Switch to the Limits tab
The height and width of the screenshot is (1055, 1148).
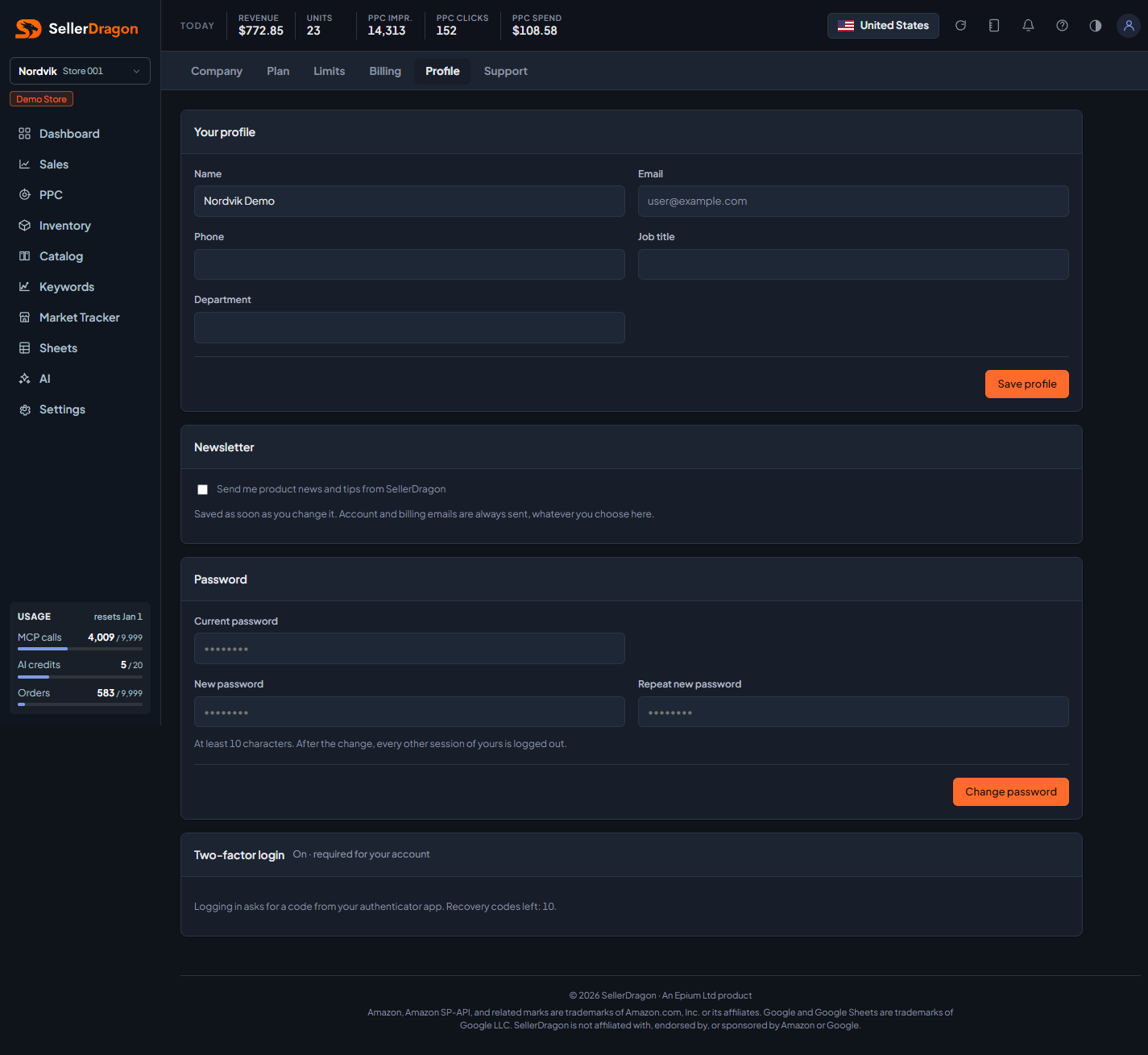coord(329,71)
